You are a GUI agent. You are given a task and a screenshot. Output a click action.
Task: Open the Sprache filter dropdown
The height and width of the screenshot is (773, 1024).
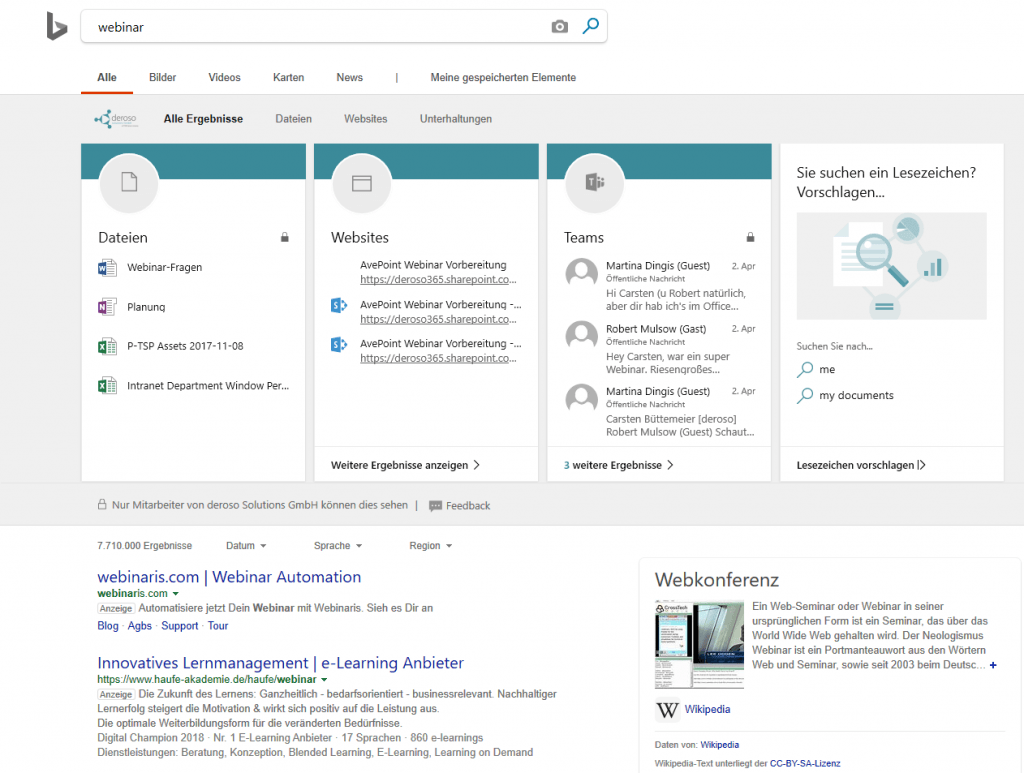[338, 546]
